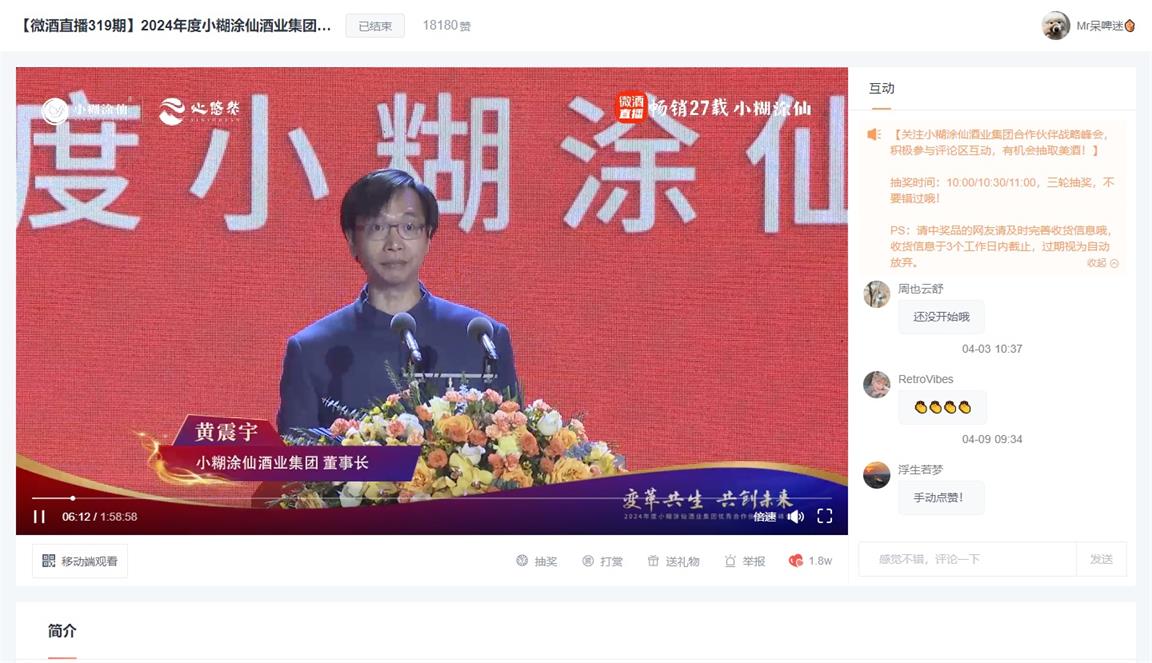Viewport: 1152px width, 663px height.
Task: Open 移动端观看 QR code button
Action: tap(79, 561)
